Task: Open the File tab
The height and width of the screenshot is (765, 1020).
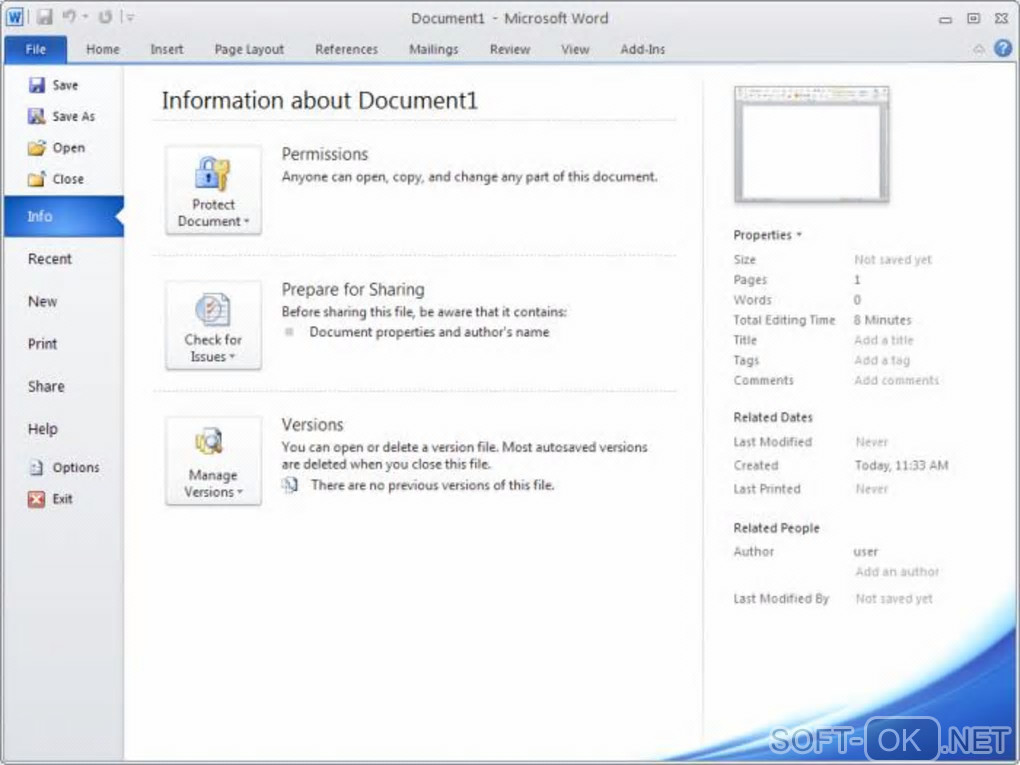Action: tap(35, 49)
